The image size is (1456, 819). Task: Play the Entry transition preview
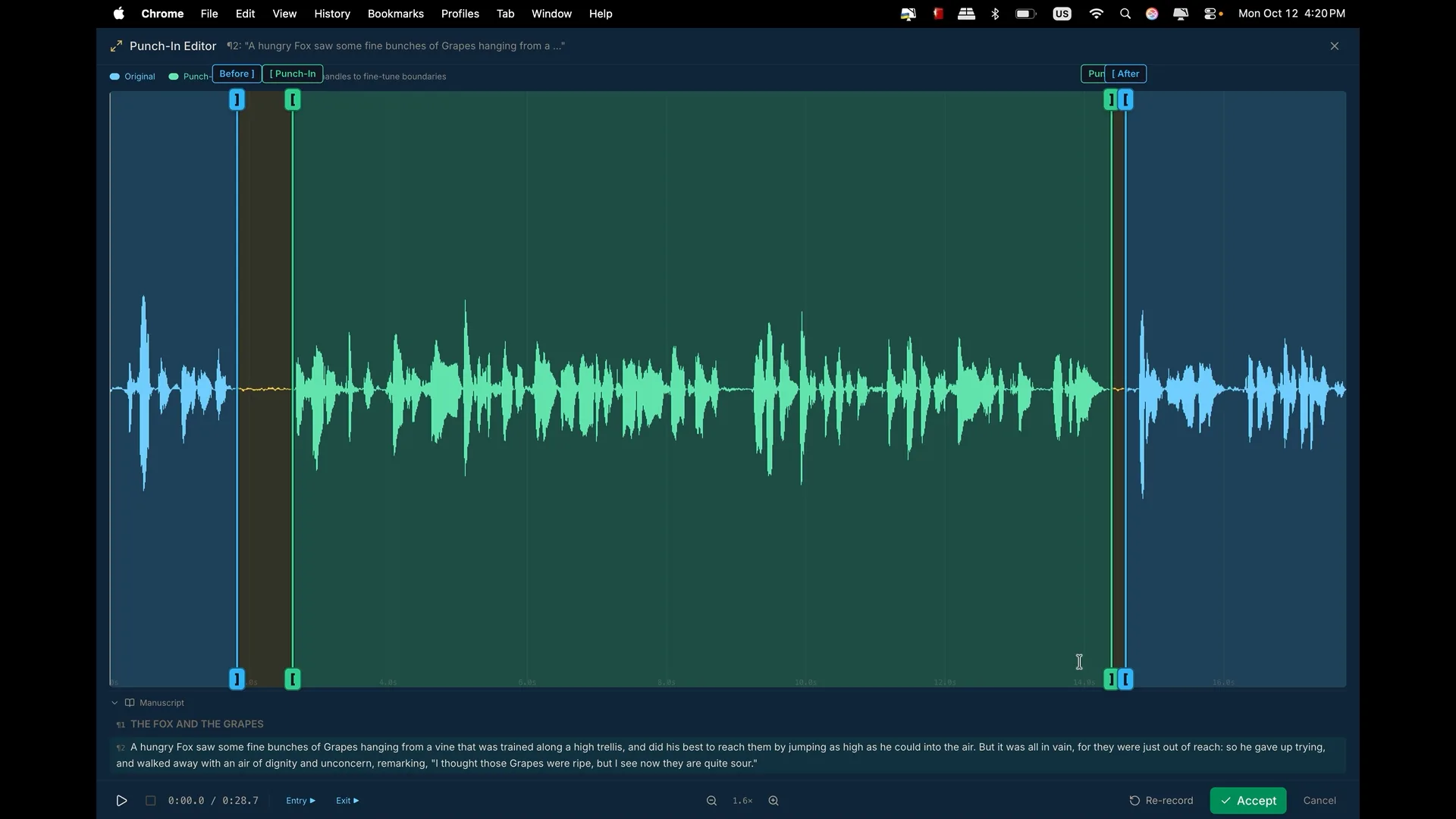(300, 801)
